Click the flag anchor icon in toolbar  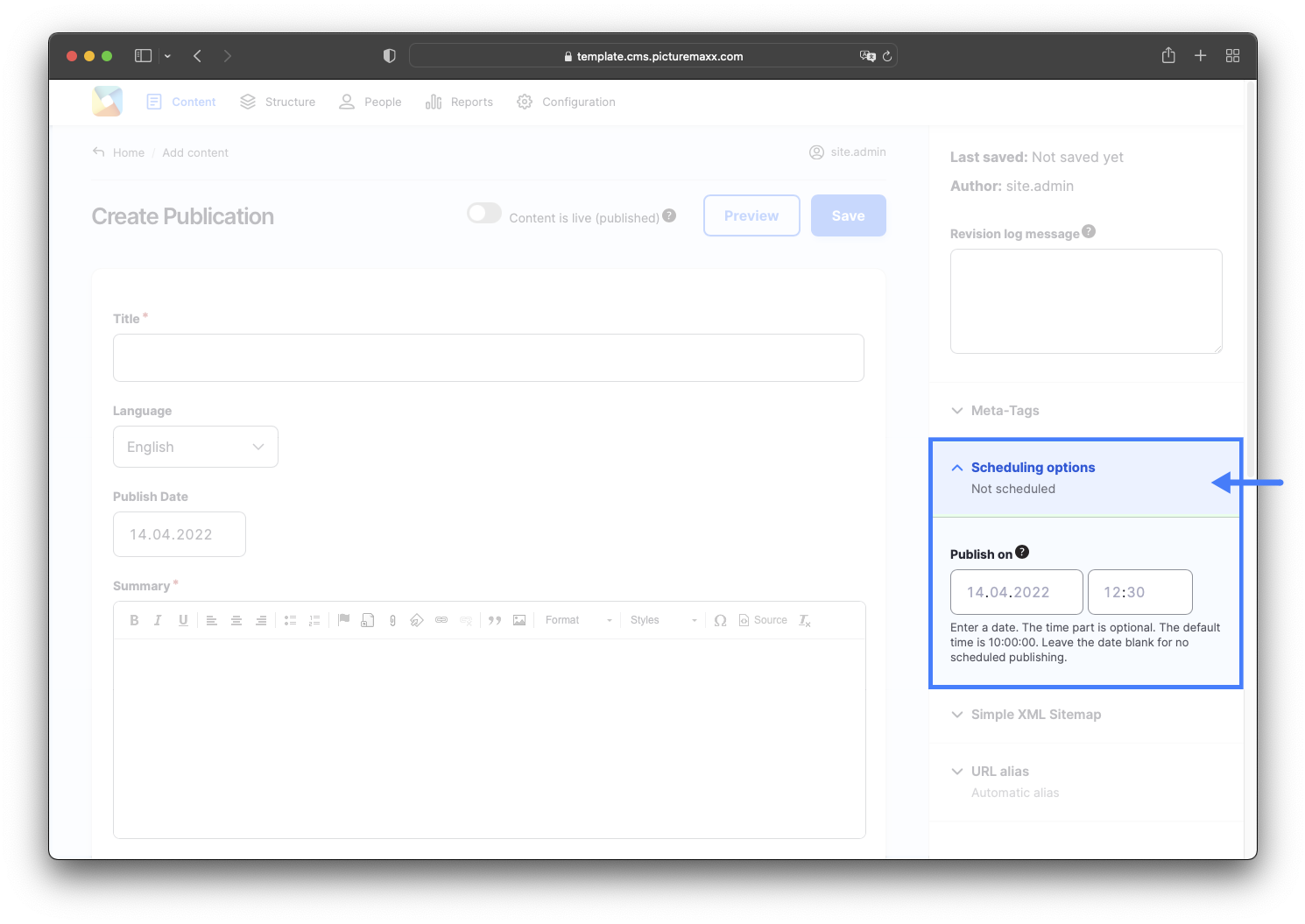[343, 620]
